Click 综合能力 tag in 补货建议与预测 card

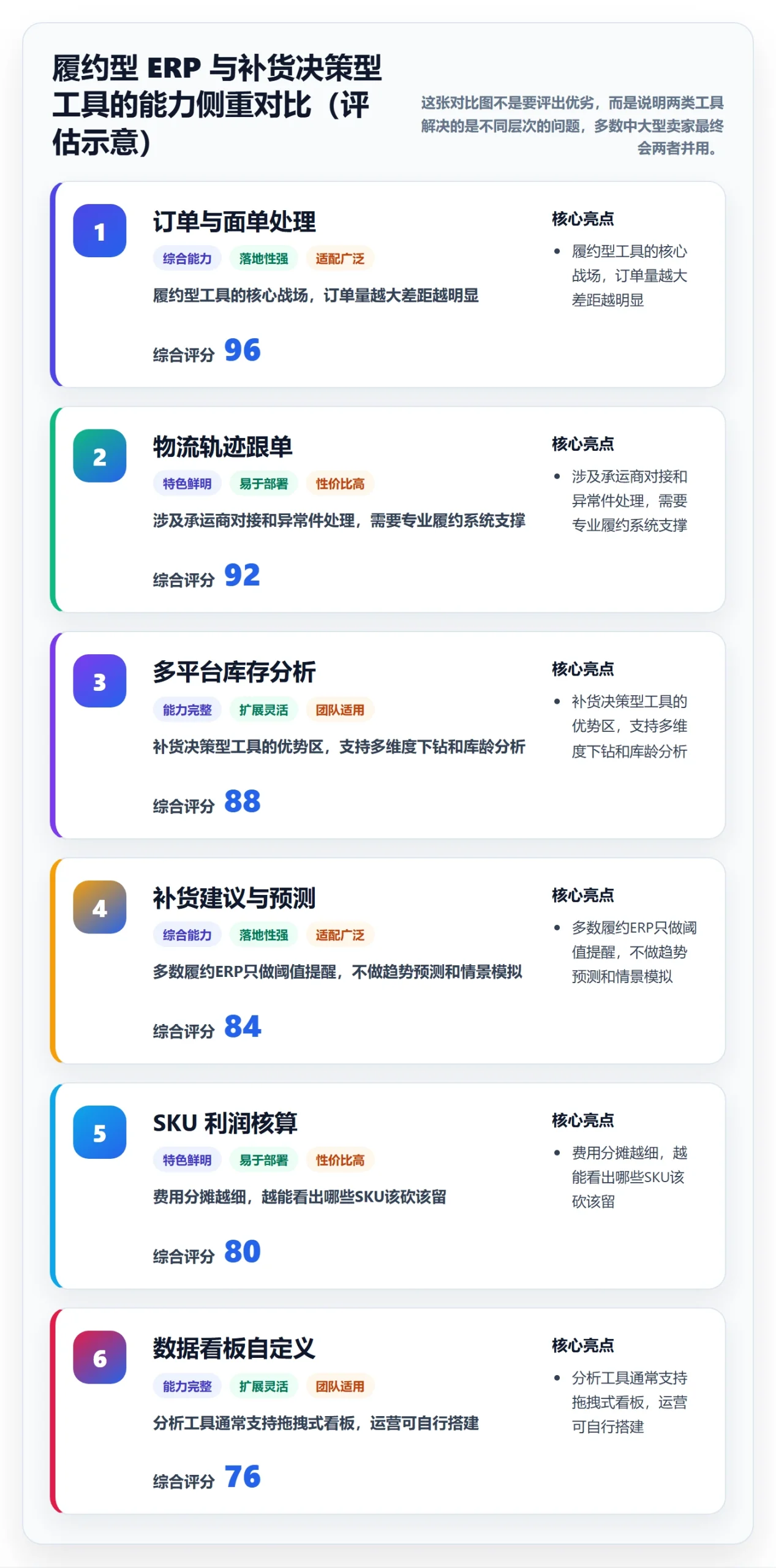187,935
